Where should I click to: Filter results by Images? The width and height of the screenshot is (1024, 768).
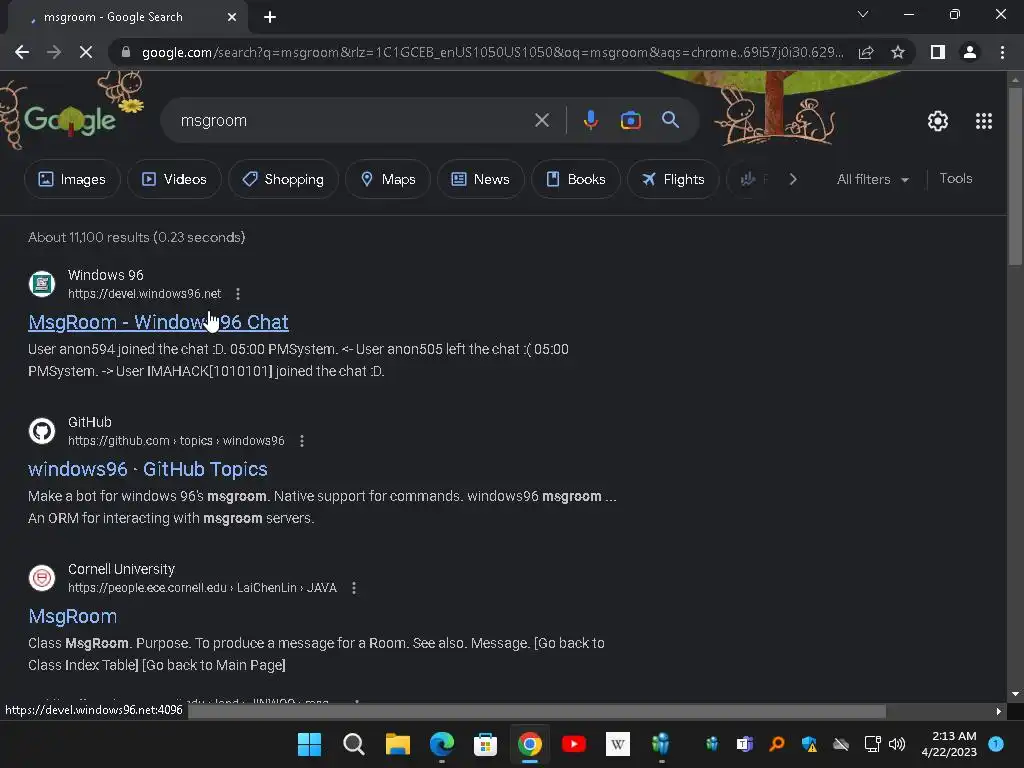click(x=72, y=179)
